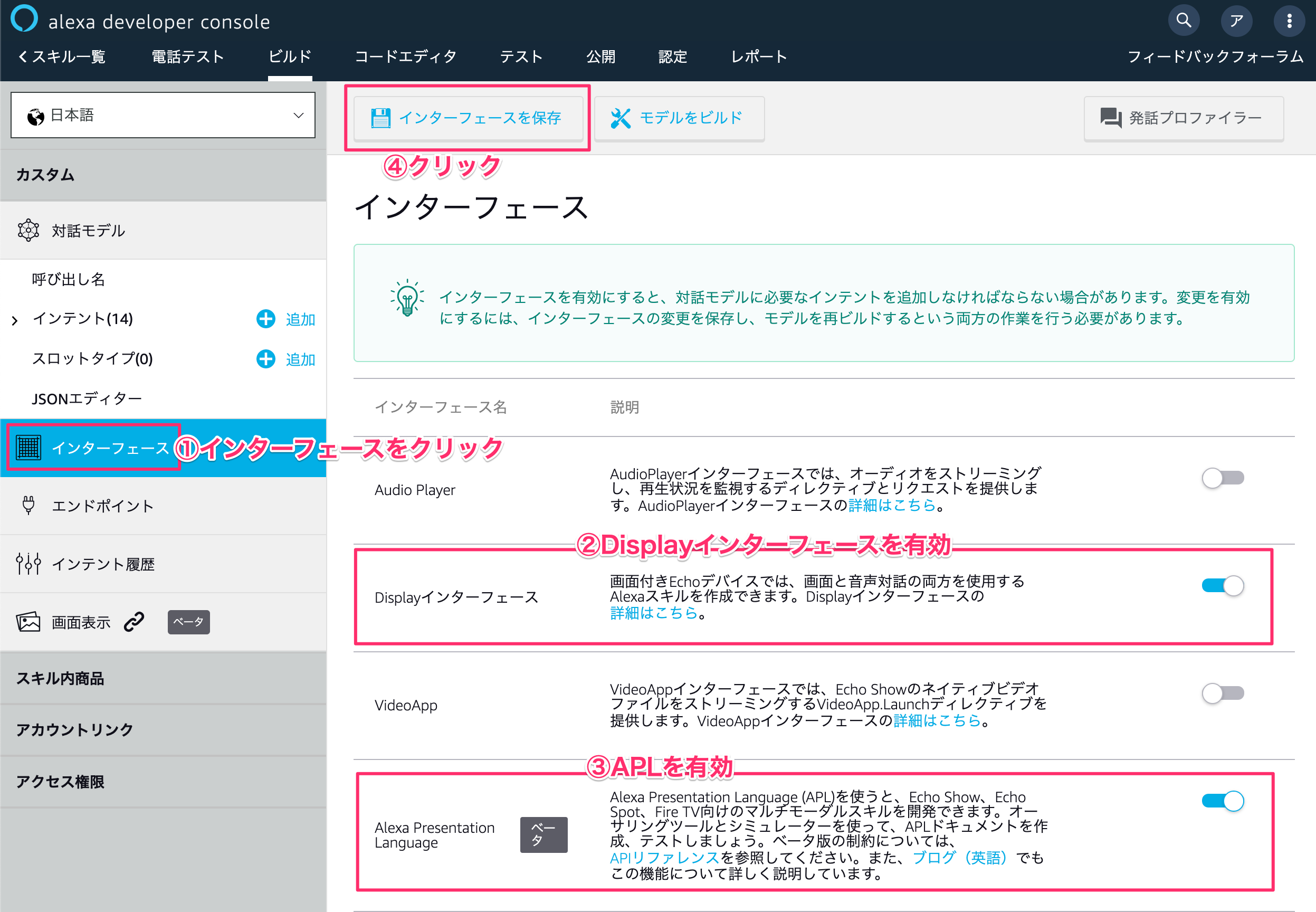Screen dimensions: 1316x912
Task: Open the three-dot more options menu
Action: coord(1289,21)
